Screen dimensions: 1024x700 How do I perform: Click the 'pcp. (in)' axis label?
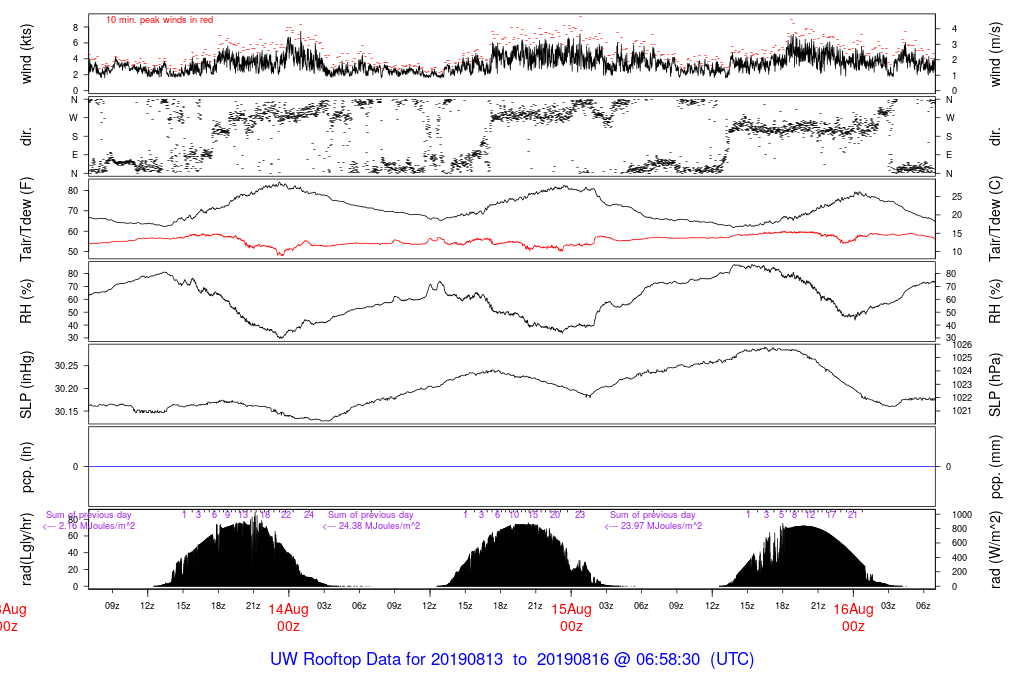click(26, 467)
